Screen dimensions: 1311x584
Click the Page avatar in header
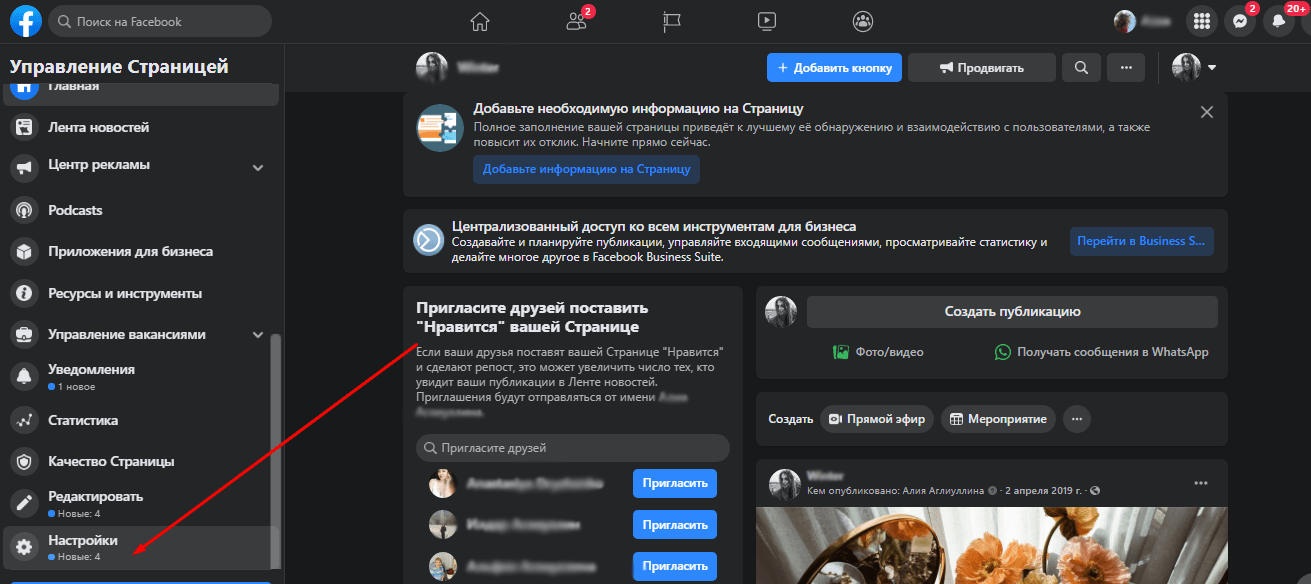pos(432,68)
